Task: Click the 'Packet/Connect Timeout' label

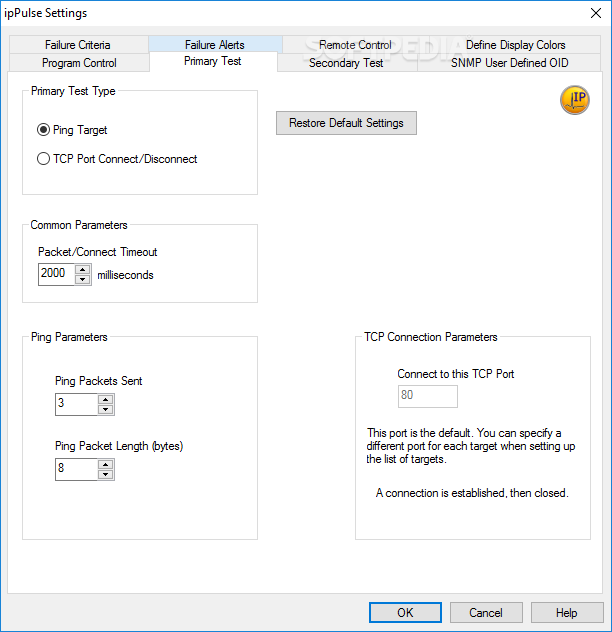Action: pyautogui.click(x=98, y=252)
